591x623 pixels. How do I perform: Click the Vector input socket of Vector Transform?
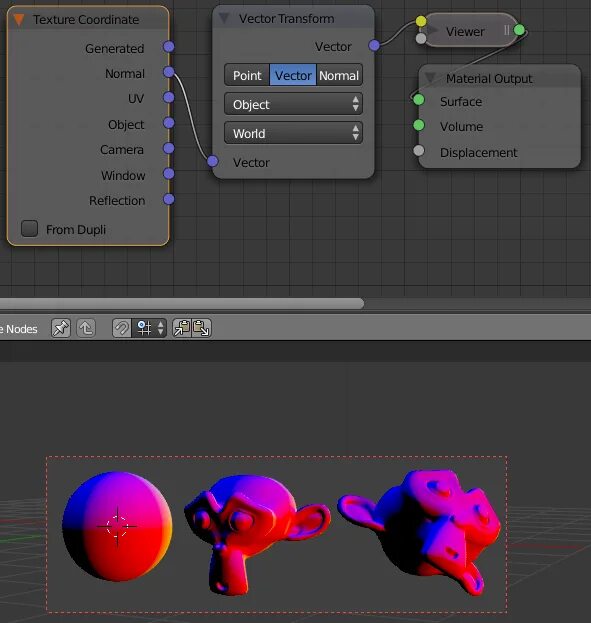click(213, 161)
